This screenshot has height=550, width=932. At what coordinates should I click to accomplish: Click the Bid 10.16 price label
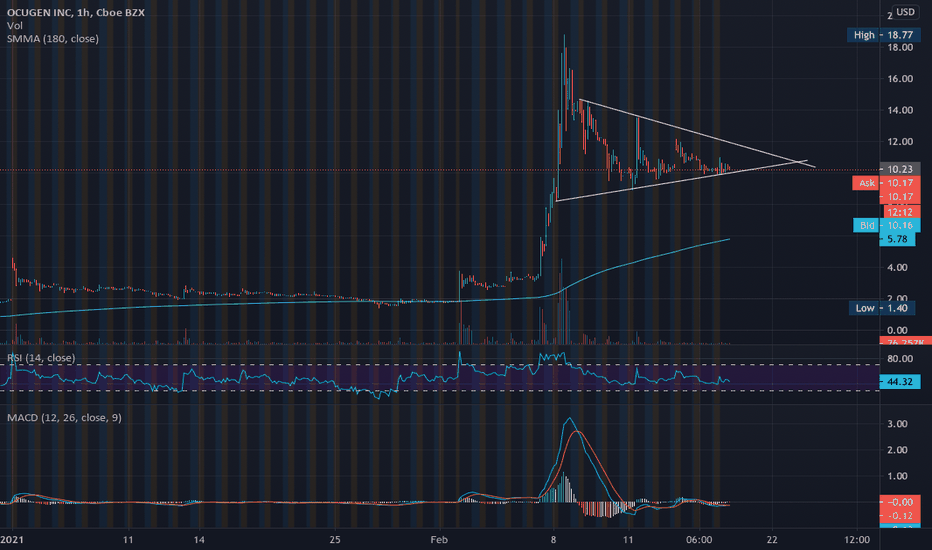click(x=886, y=225)
